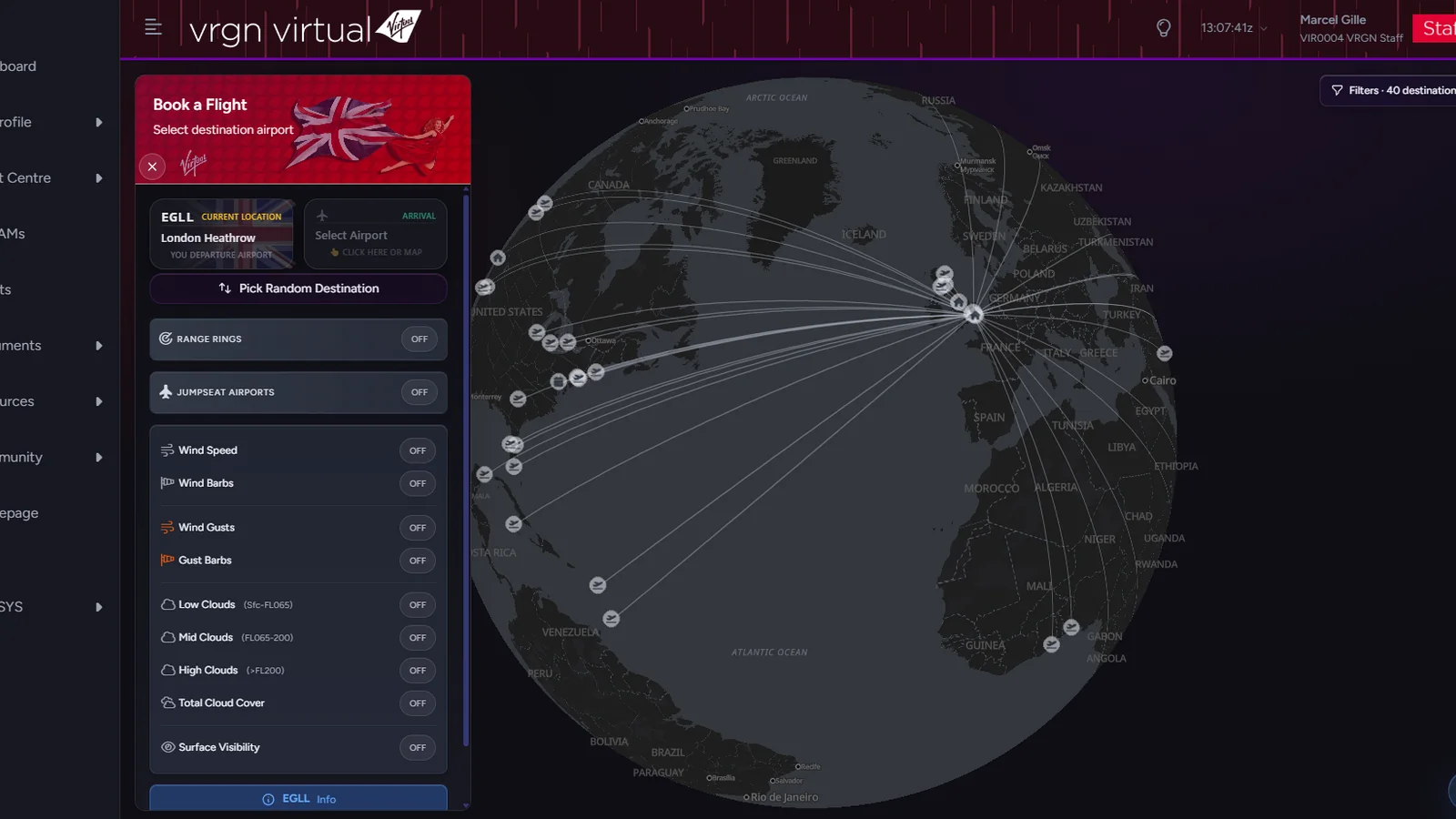Click the Wind Speed icon
The width and height of the screenshot is (1456, 819).
pos(167,450)
